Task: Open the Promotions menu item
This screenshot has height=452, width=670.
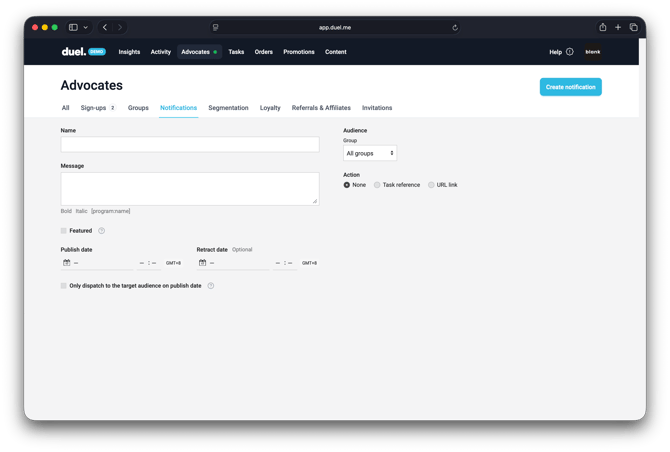Action: (x=299, y=52)
